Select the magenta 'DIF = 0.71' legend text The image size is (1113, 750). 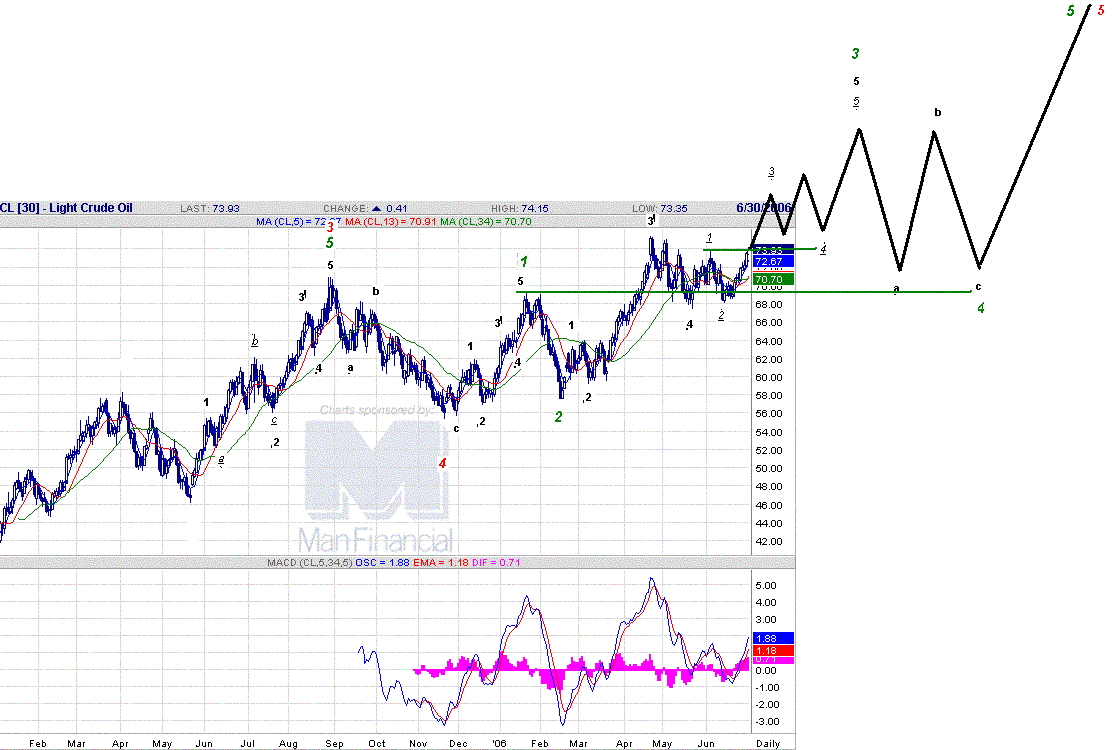pyautogui.click(x=496, y=563)
